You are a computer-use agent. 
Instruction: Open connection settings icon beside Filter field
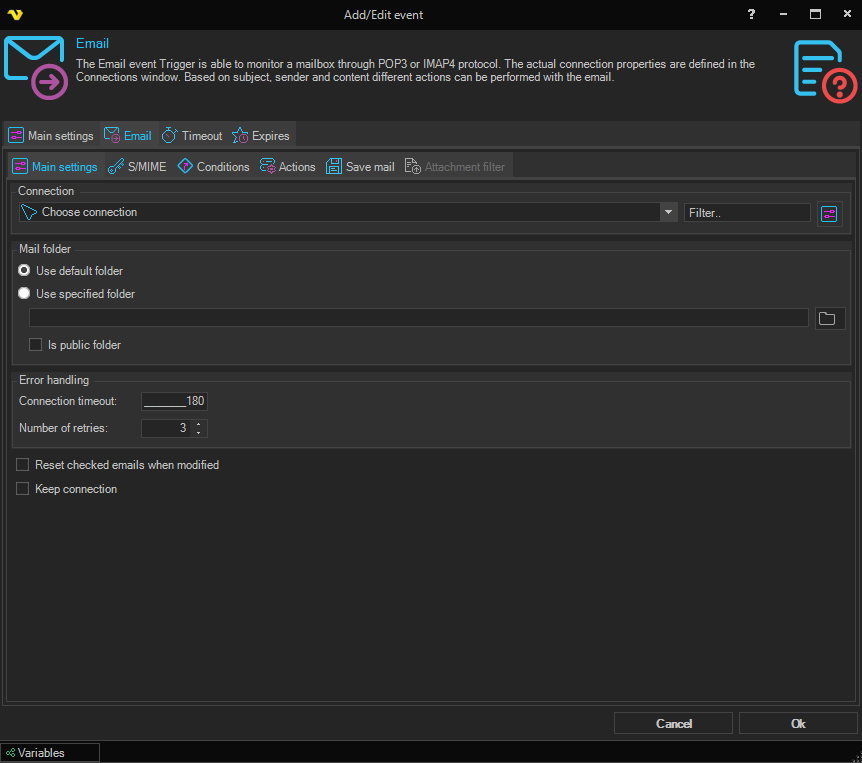[x=829, y=213]
